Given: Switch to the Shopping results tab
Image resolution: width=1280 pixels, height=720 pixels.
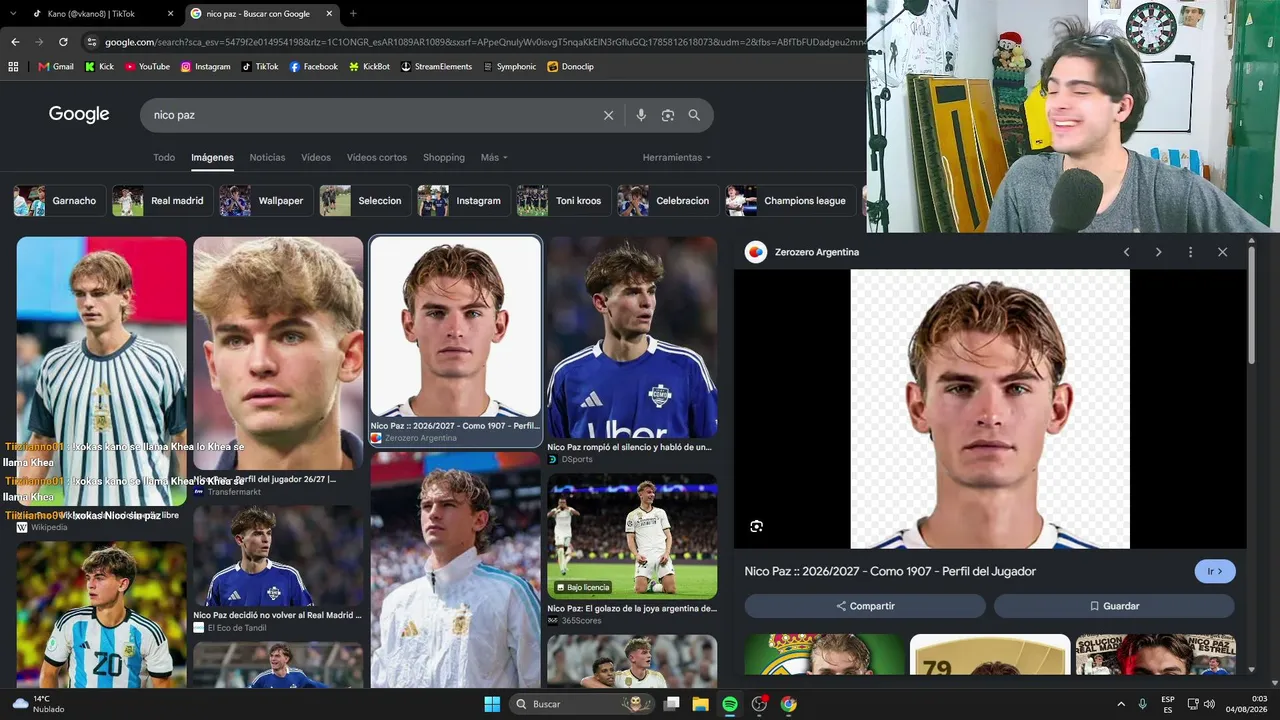Looking at the screenshot, I should [x=444, y=158].
